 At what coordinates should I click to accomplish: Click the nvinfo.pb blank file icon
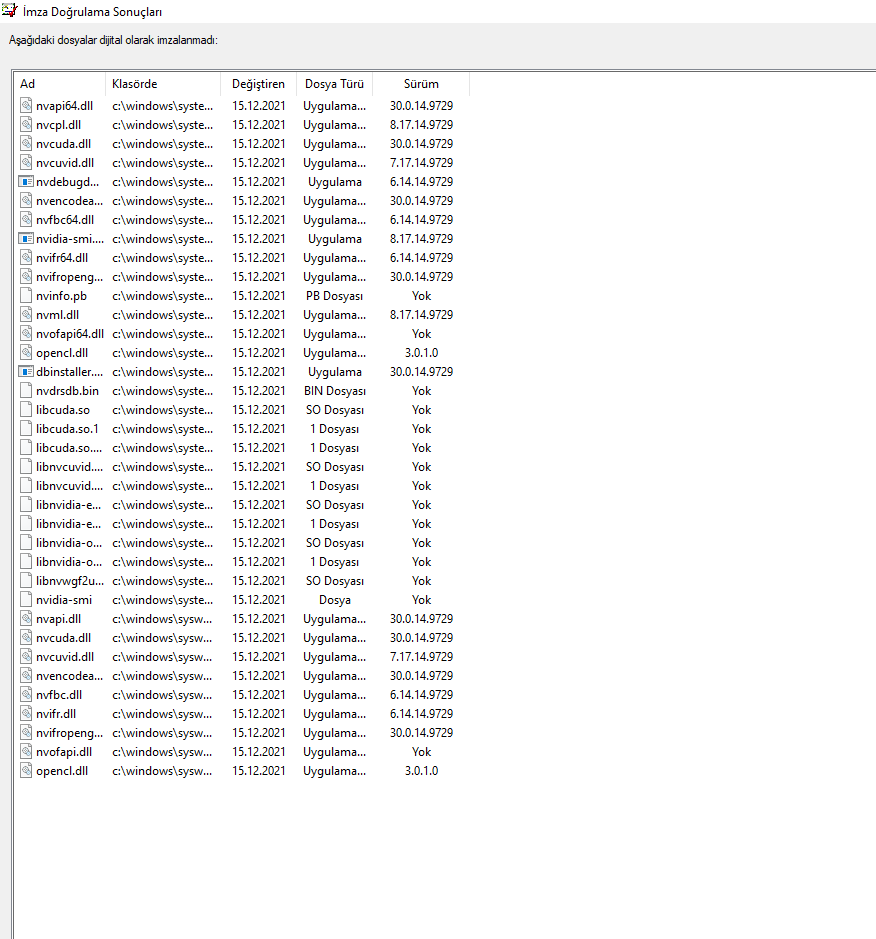point(26,295)
